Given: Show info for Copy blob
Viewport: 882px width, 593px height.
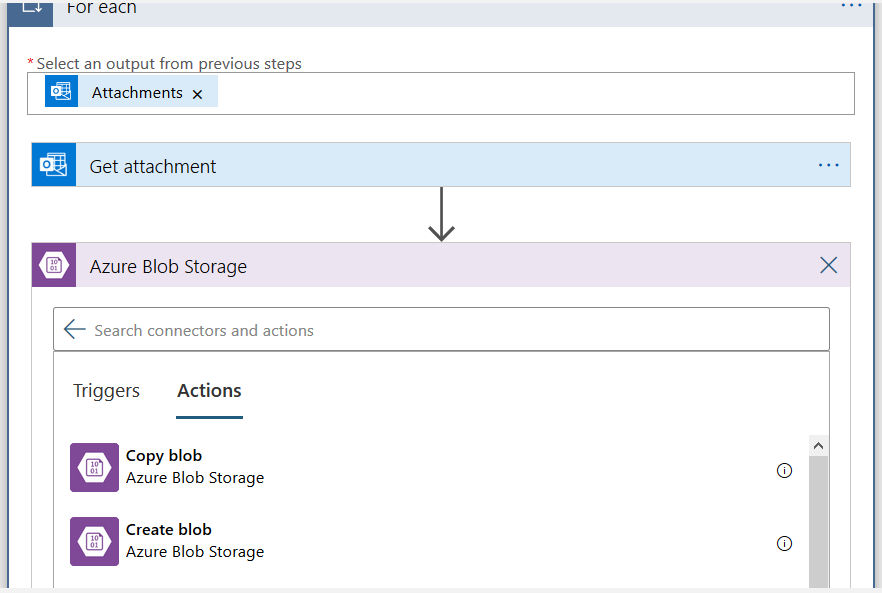Looking at the screenshot, I should [785, 470].
